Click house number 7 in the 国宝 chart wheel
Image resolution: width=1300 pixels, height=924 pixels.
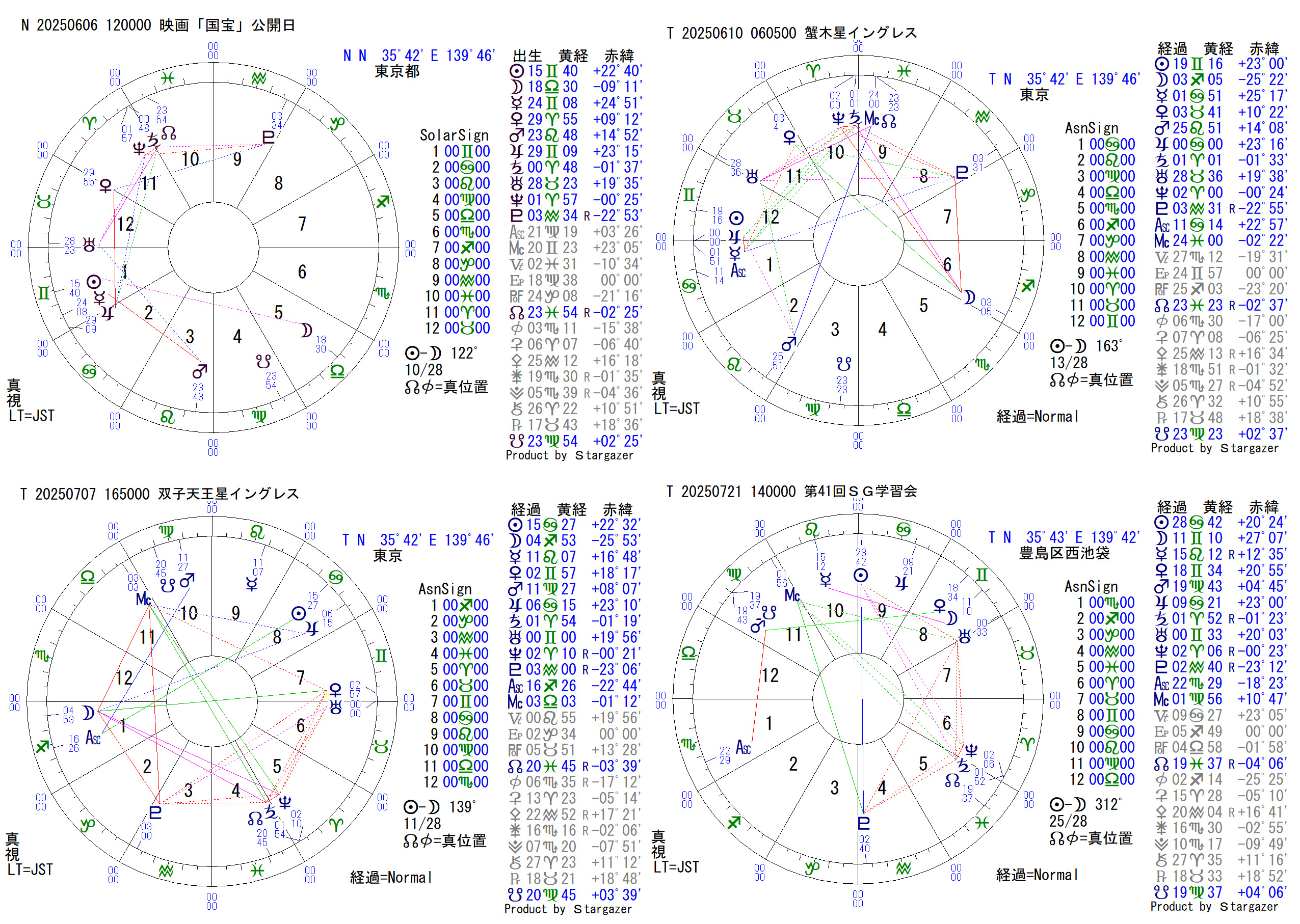tap(302, 224)
